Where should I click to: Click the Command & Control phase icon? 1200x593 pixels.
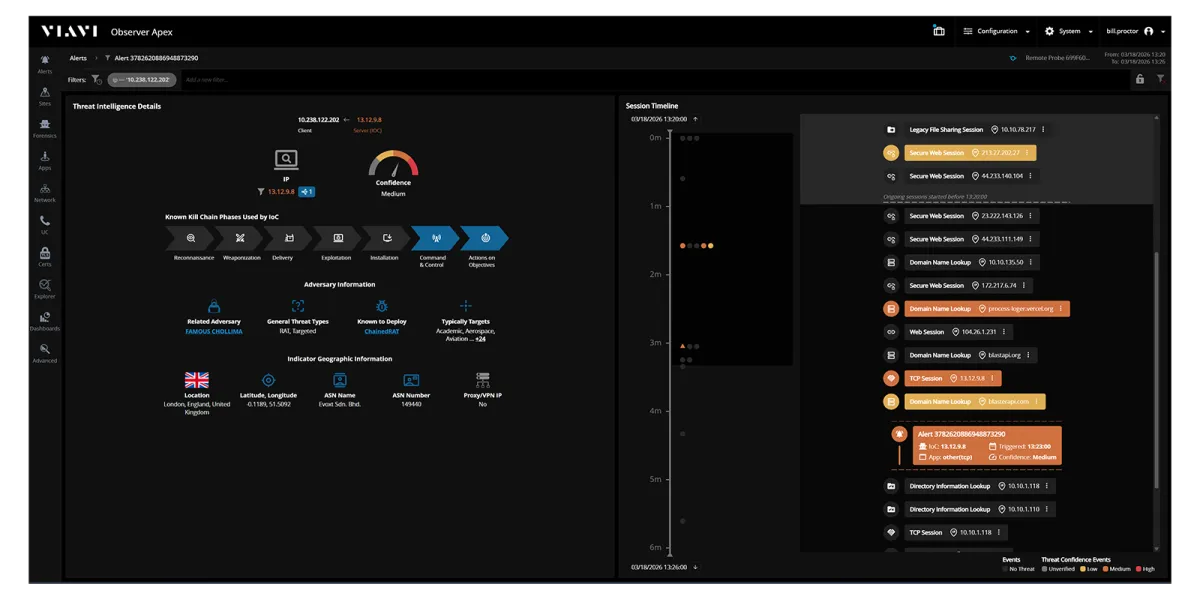[x=436, y=238]
